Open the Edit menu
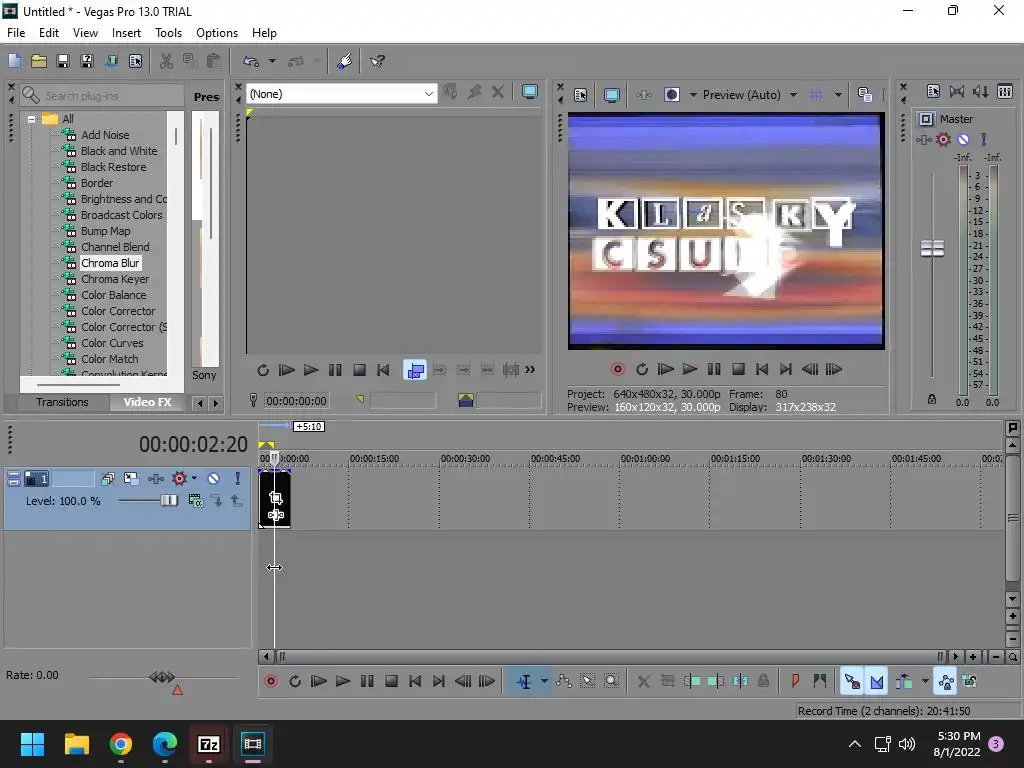Image resolution: width=1024 pixels, height=768 pixels. pyautogui.click(x=48, y=33)
